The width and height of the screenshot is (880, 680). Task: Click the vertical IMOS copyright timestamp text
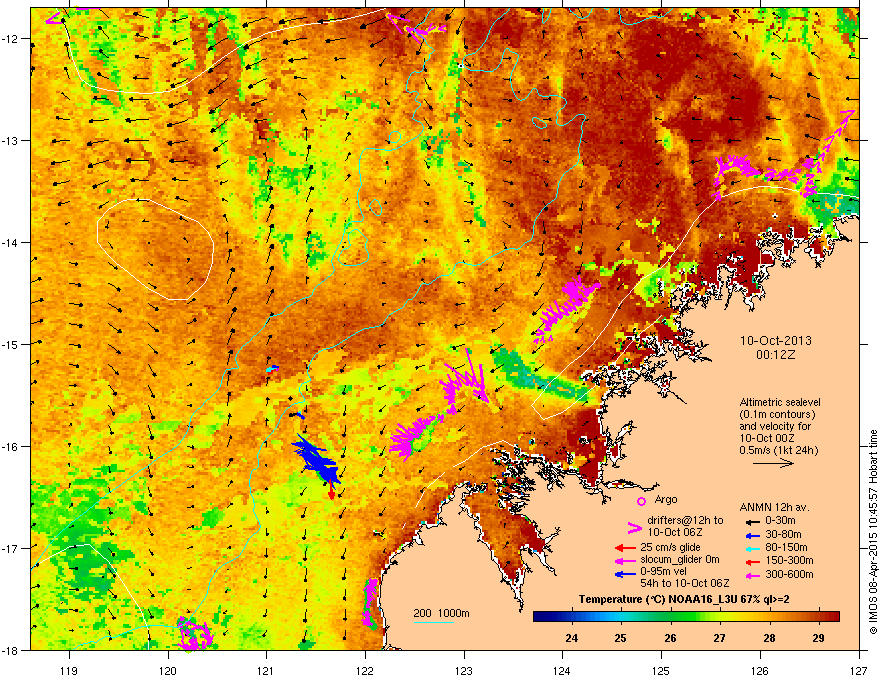pos(873,532)
